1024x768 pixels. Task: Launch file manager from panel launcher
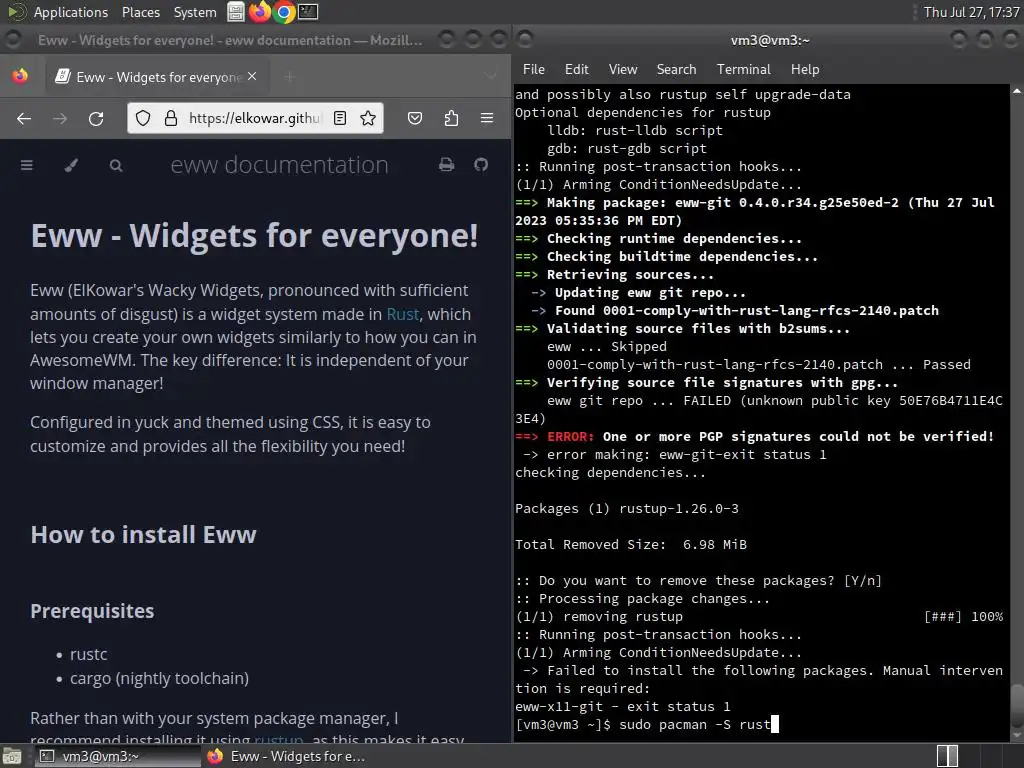tap(236, 12)
